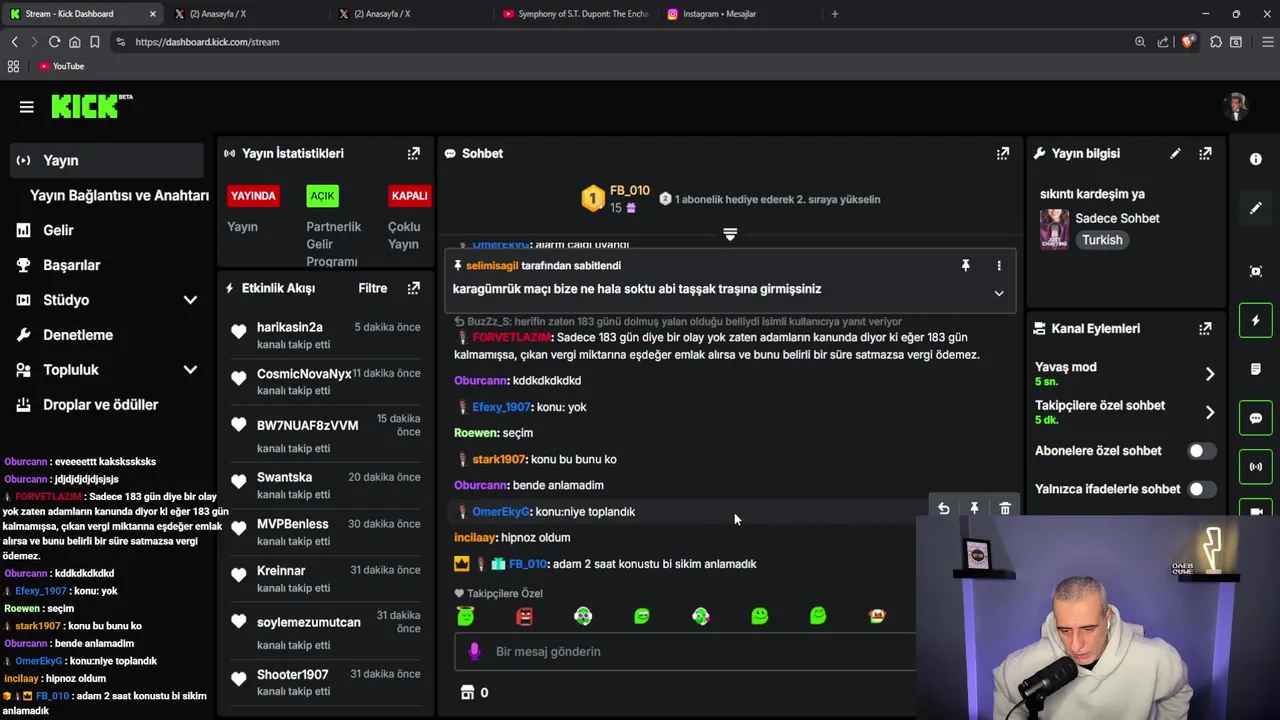Click the document icon in right sidebar

pyautogui.click(x=1256, y=369)
